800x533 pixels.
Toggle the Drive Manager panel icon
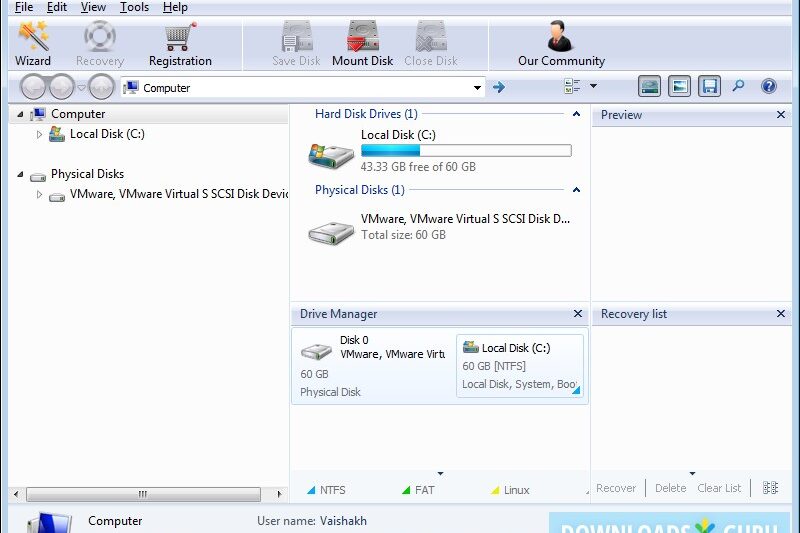[x=649, y=86]
